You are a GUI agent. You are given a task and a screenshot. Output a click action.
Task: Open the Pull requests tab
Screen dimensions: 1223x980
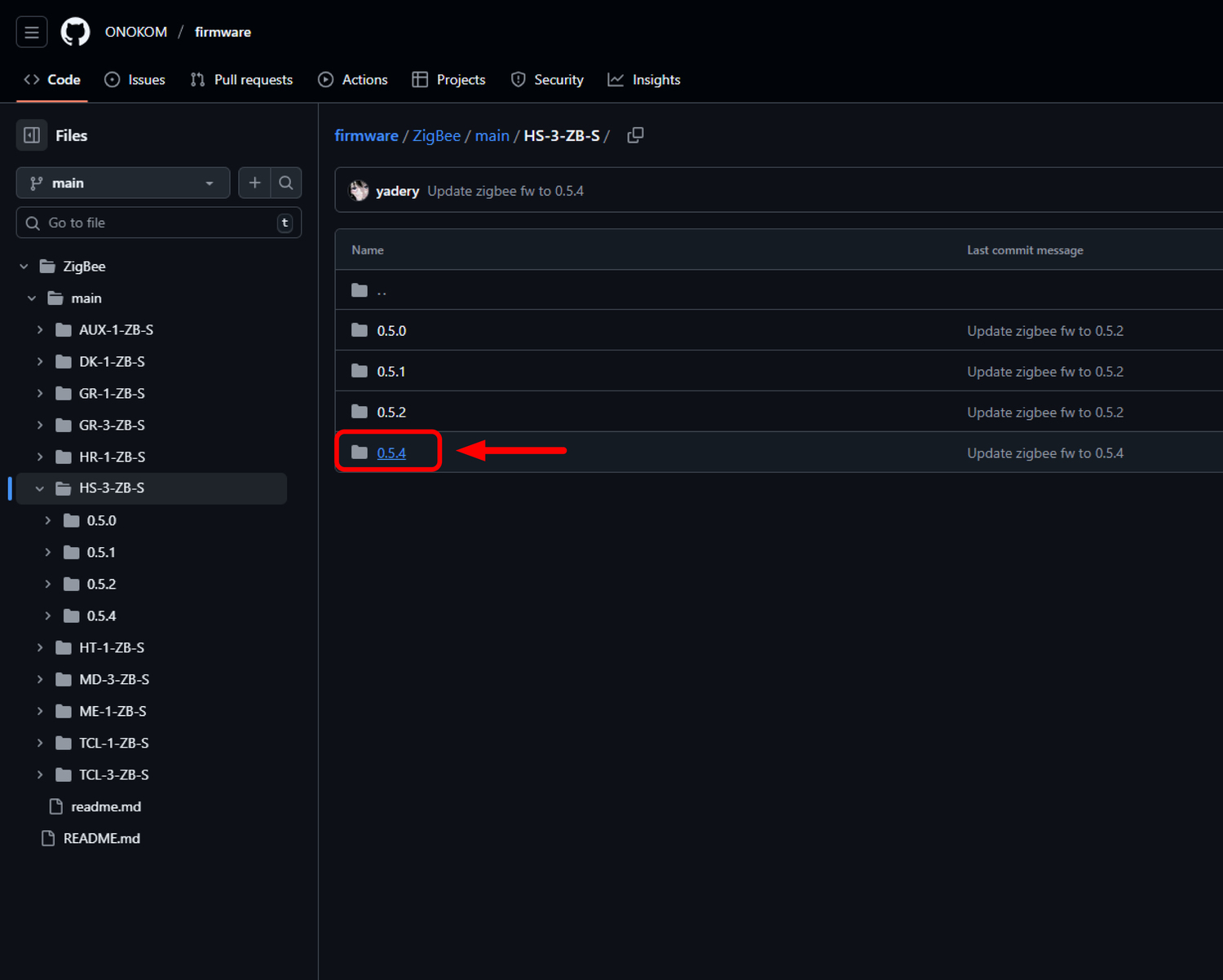click(x=241, y=80)
